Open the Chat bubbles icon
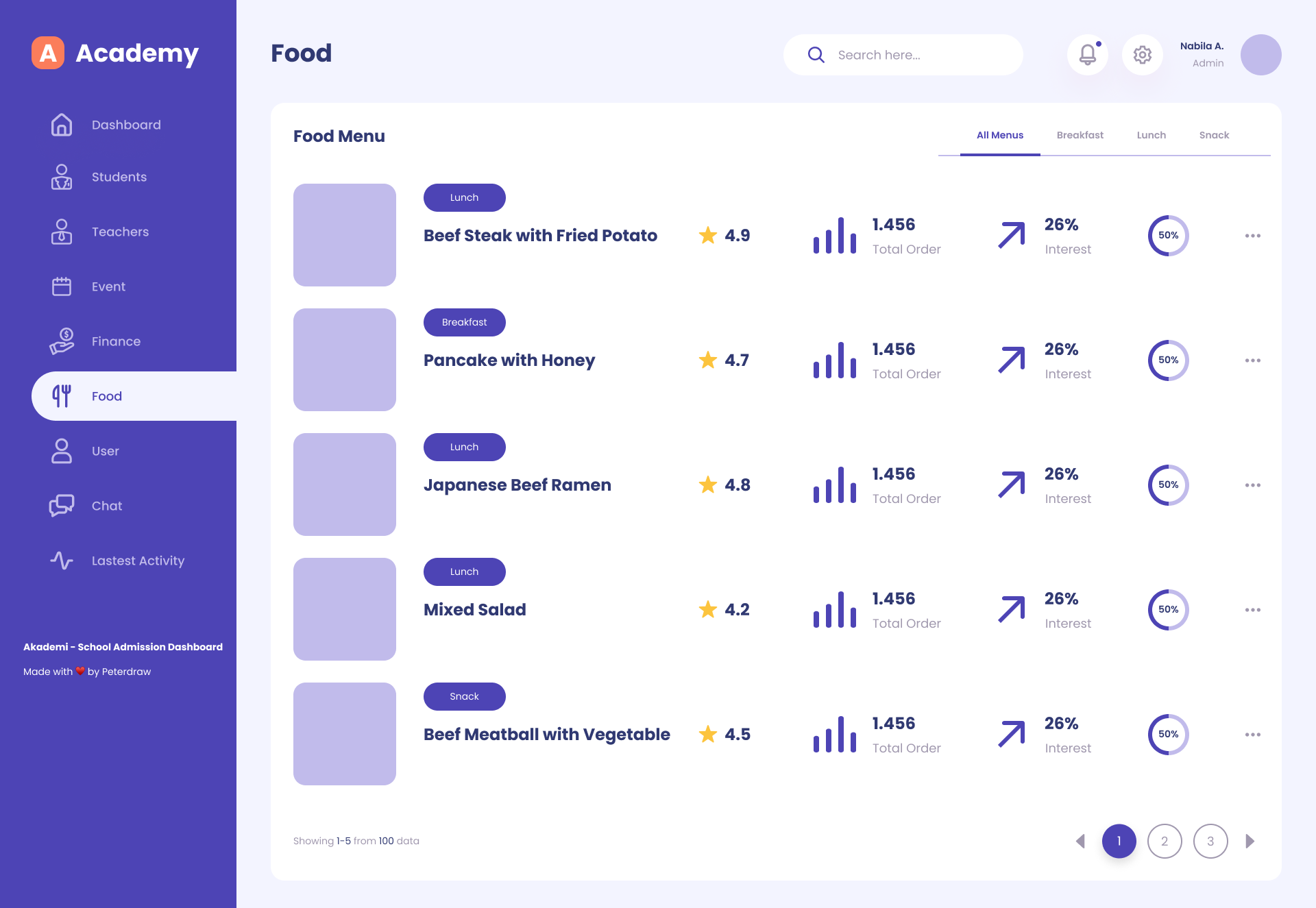The height and width of the screenshot is (908, 1316). (x=62, y=506)
